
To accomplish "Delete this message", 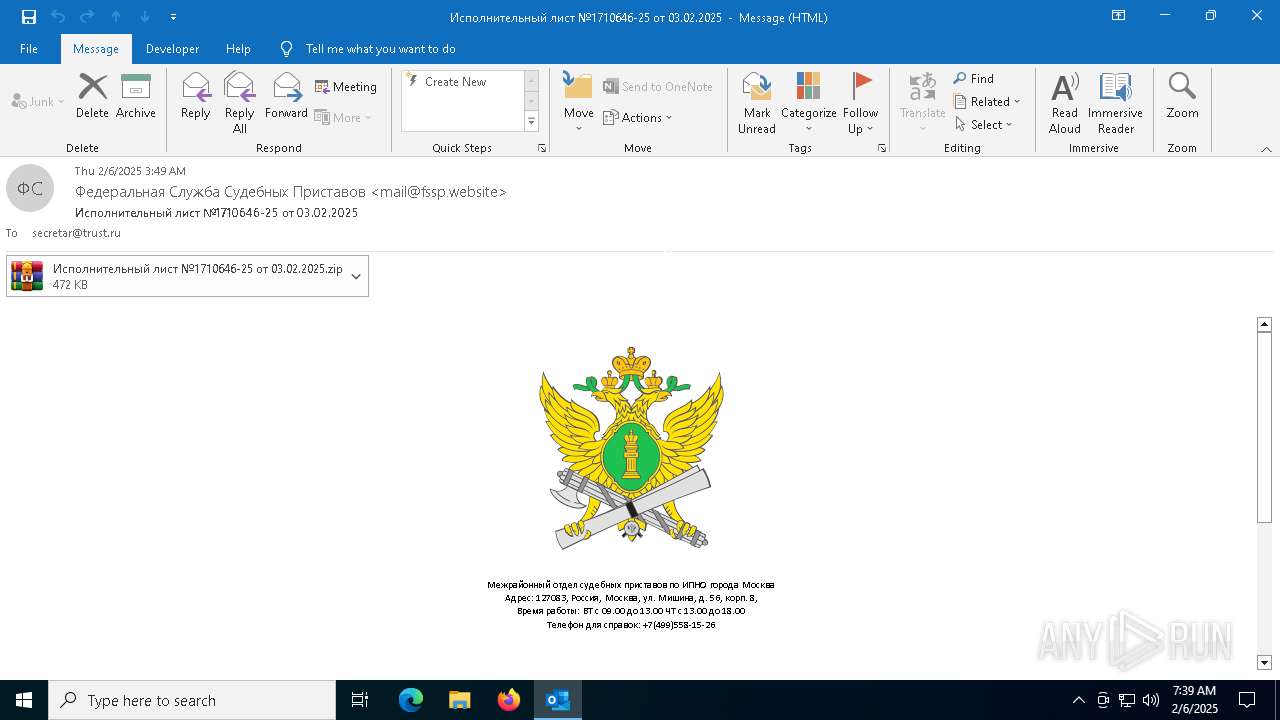I will coord(92,96).
